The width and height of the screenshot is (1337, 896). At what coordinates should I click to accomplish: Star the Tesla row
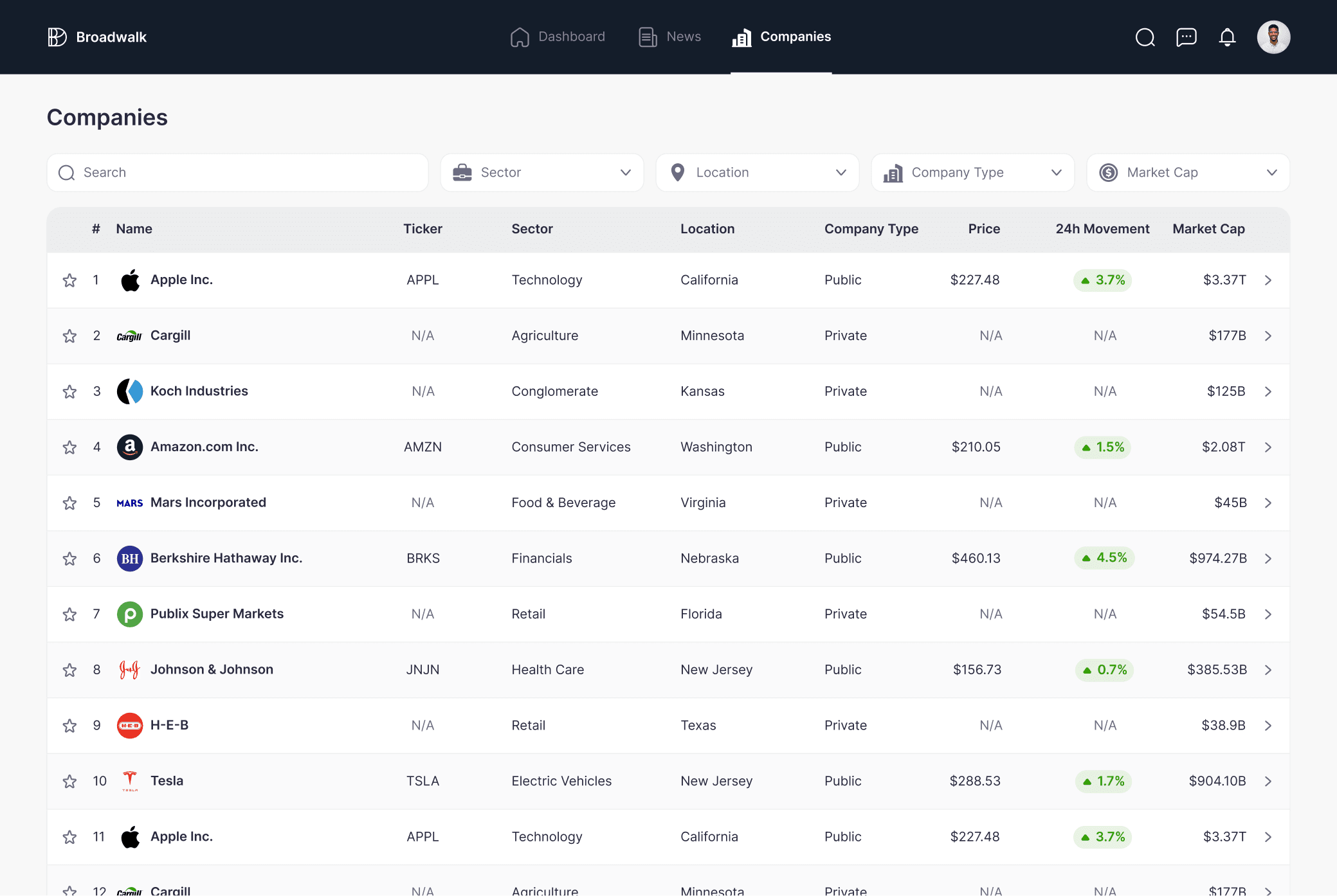coord(69,782)
